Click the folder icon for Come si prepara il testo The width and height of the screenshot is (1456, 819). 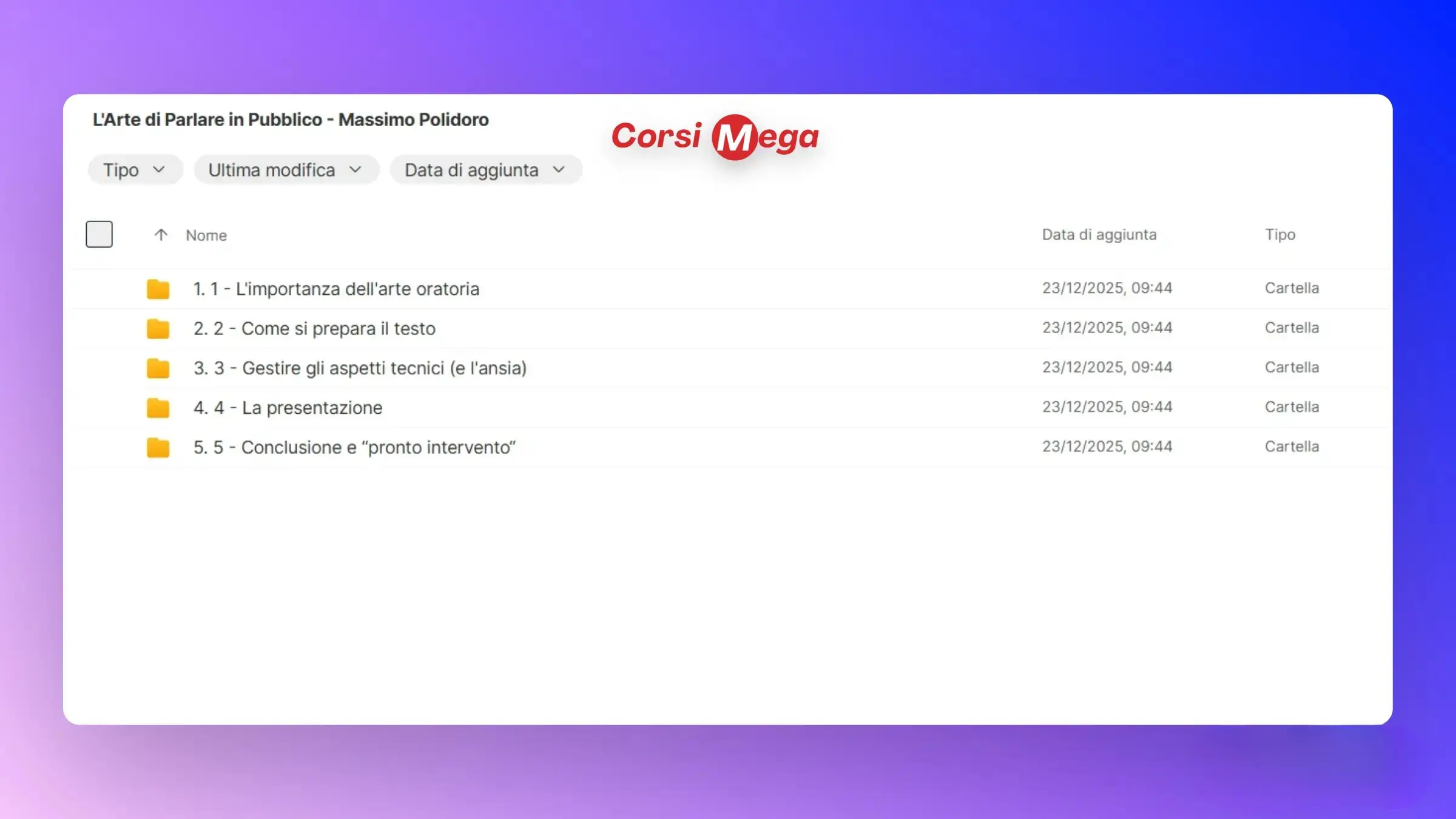[x=158, y=329]
